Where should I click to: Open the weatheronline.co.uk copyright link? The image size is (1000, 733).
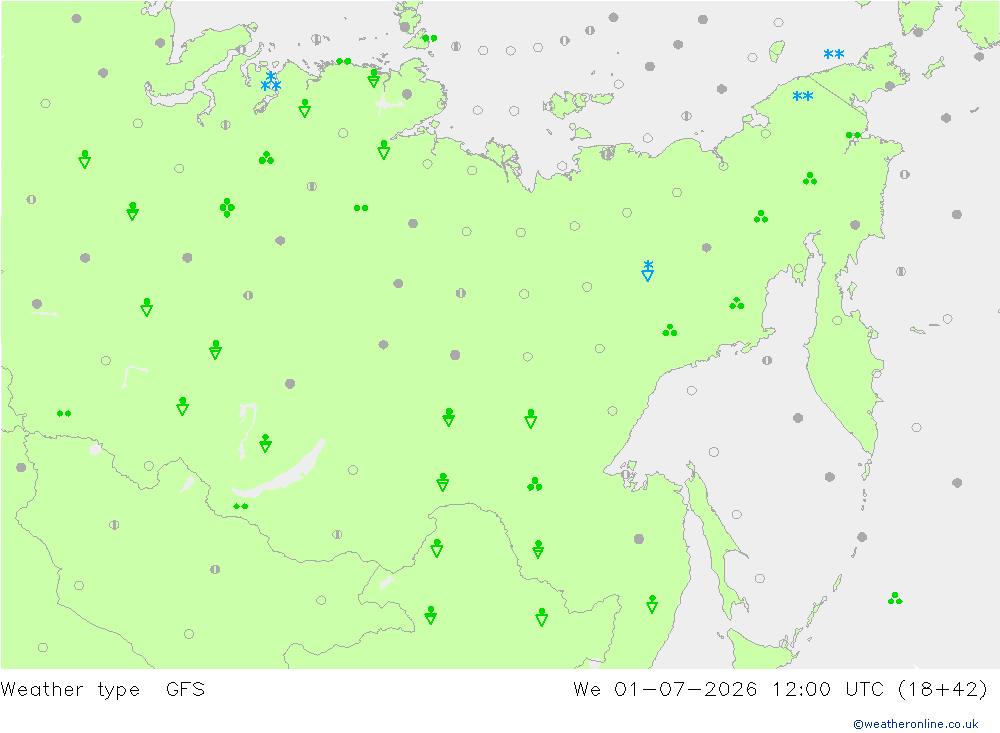pos(916,724)
